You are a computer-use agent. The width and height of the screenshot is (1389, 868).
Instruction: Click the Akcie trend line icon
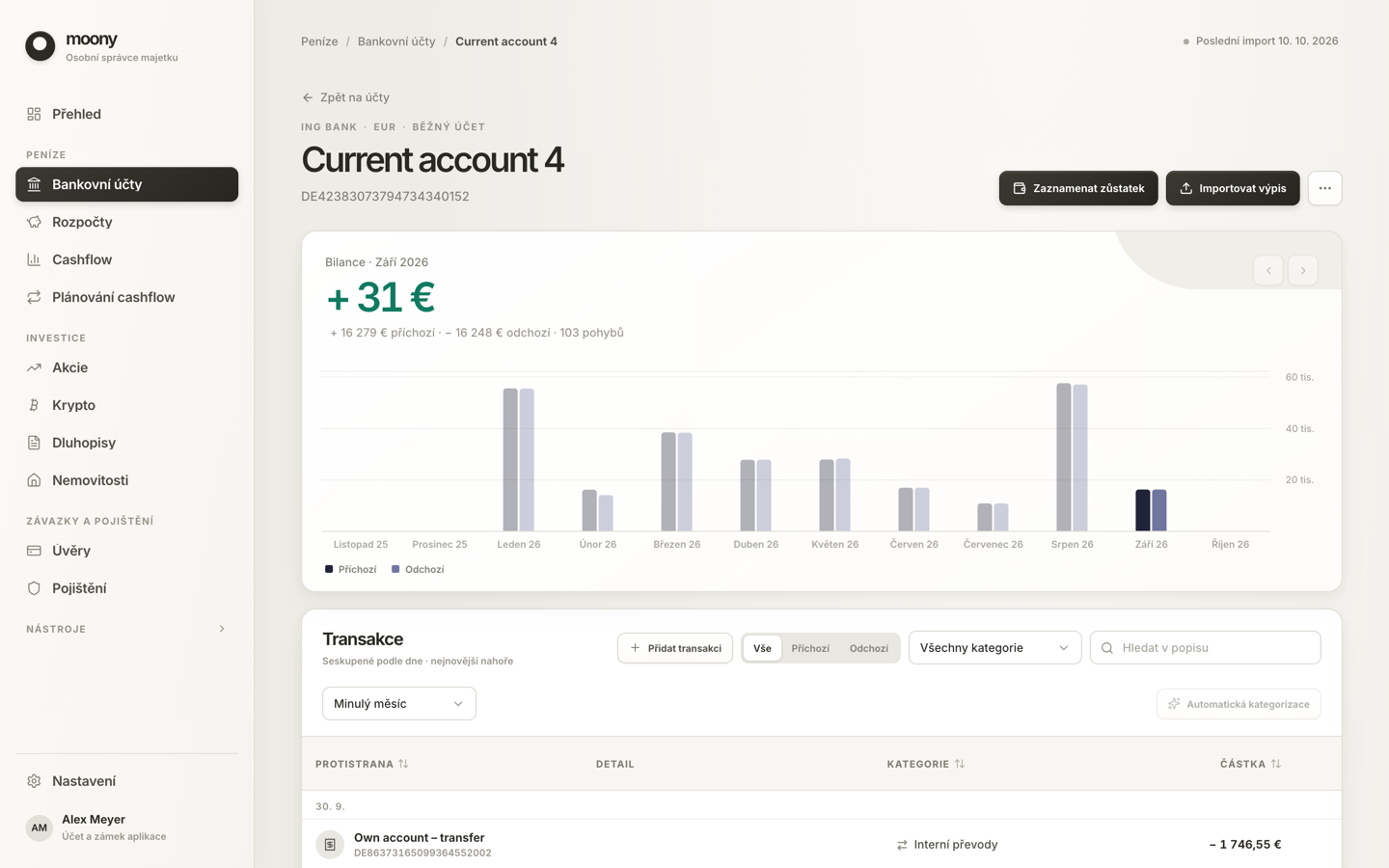34,367
